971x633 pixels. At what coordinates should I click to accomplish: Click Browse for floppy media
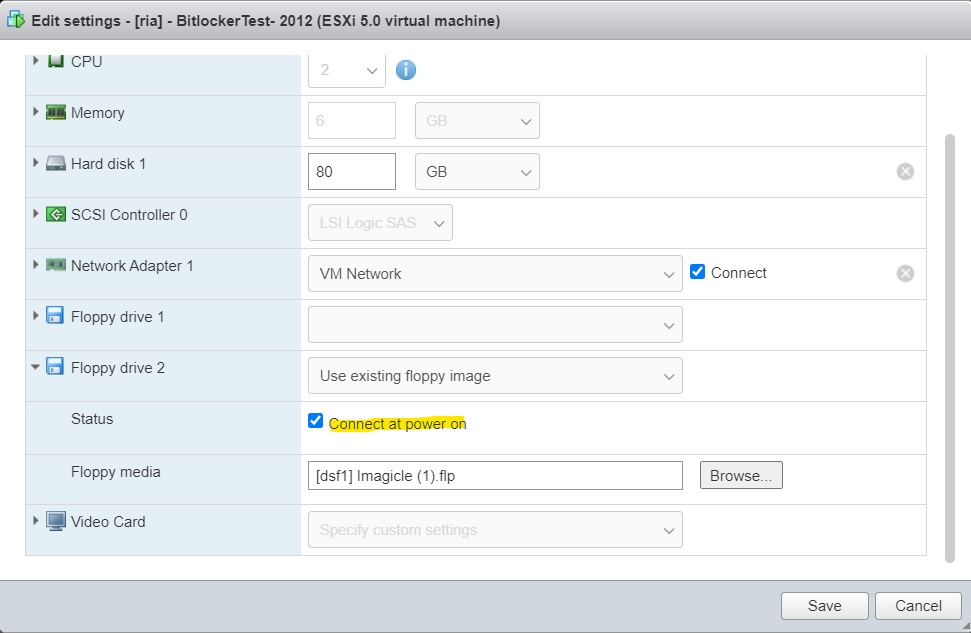[x=741, y=476]
